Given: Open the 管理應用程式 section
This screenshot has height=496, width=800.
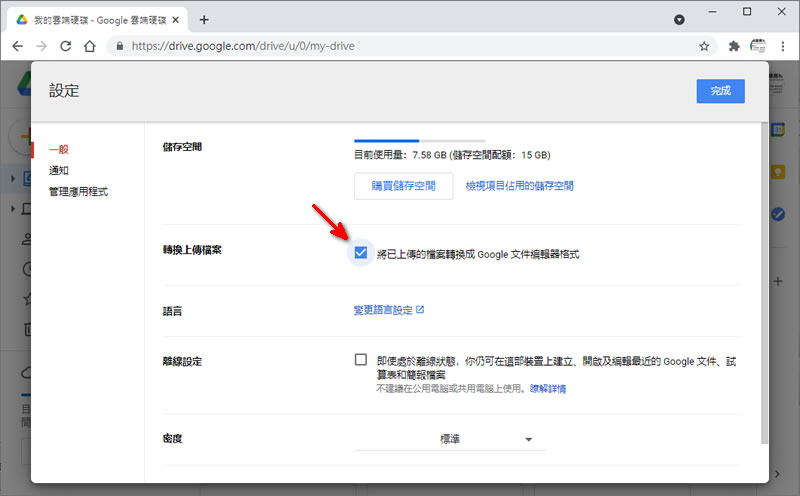Looking at the screenshot, I should [78, 191].
